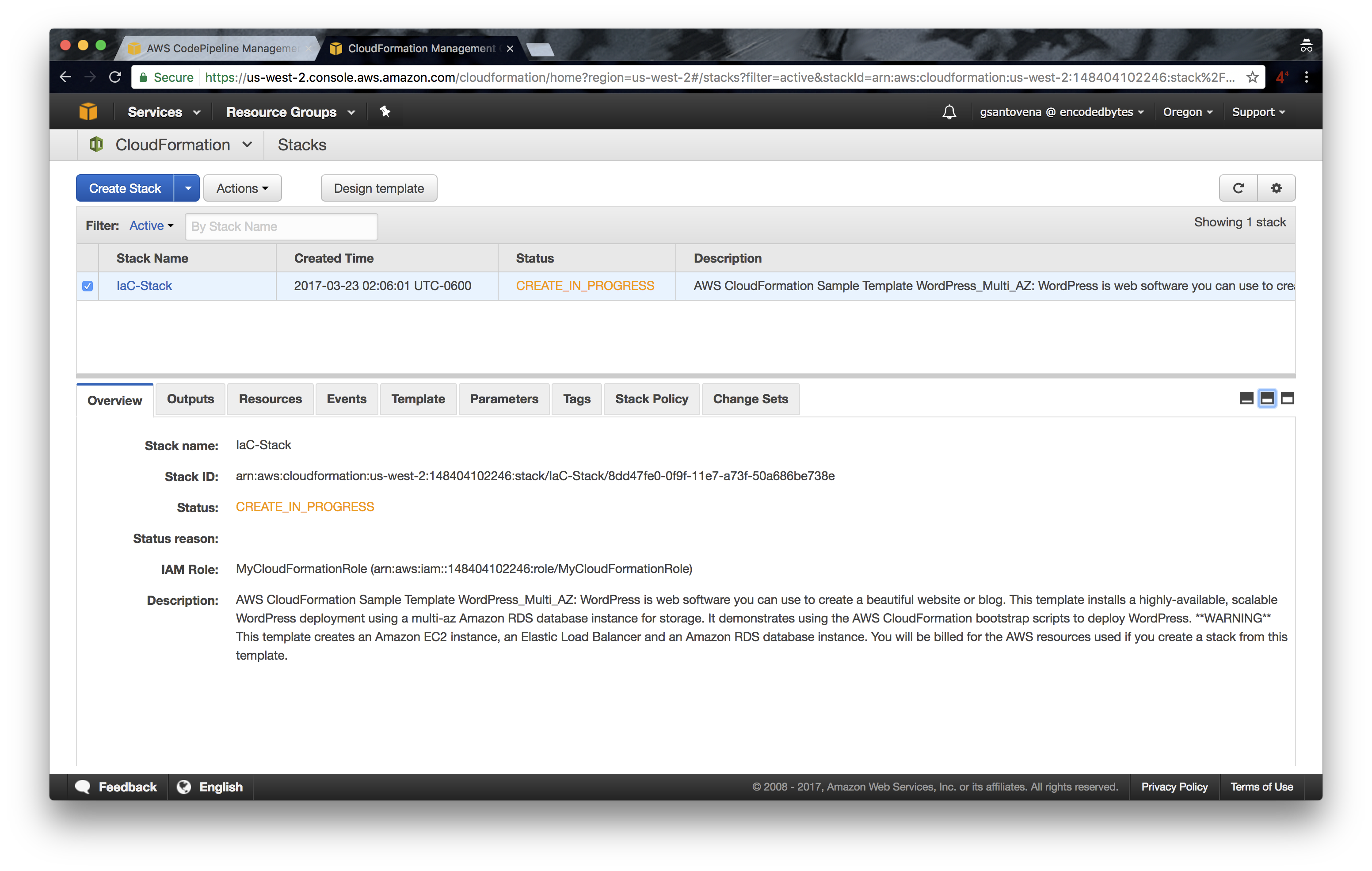The width and height of the screenshot is (1372, 871).
Task: Open the Actions dropdown
Action: (242, 188)
